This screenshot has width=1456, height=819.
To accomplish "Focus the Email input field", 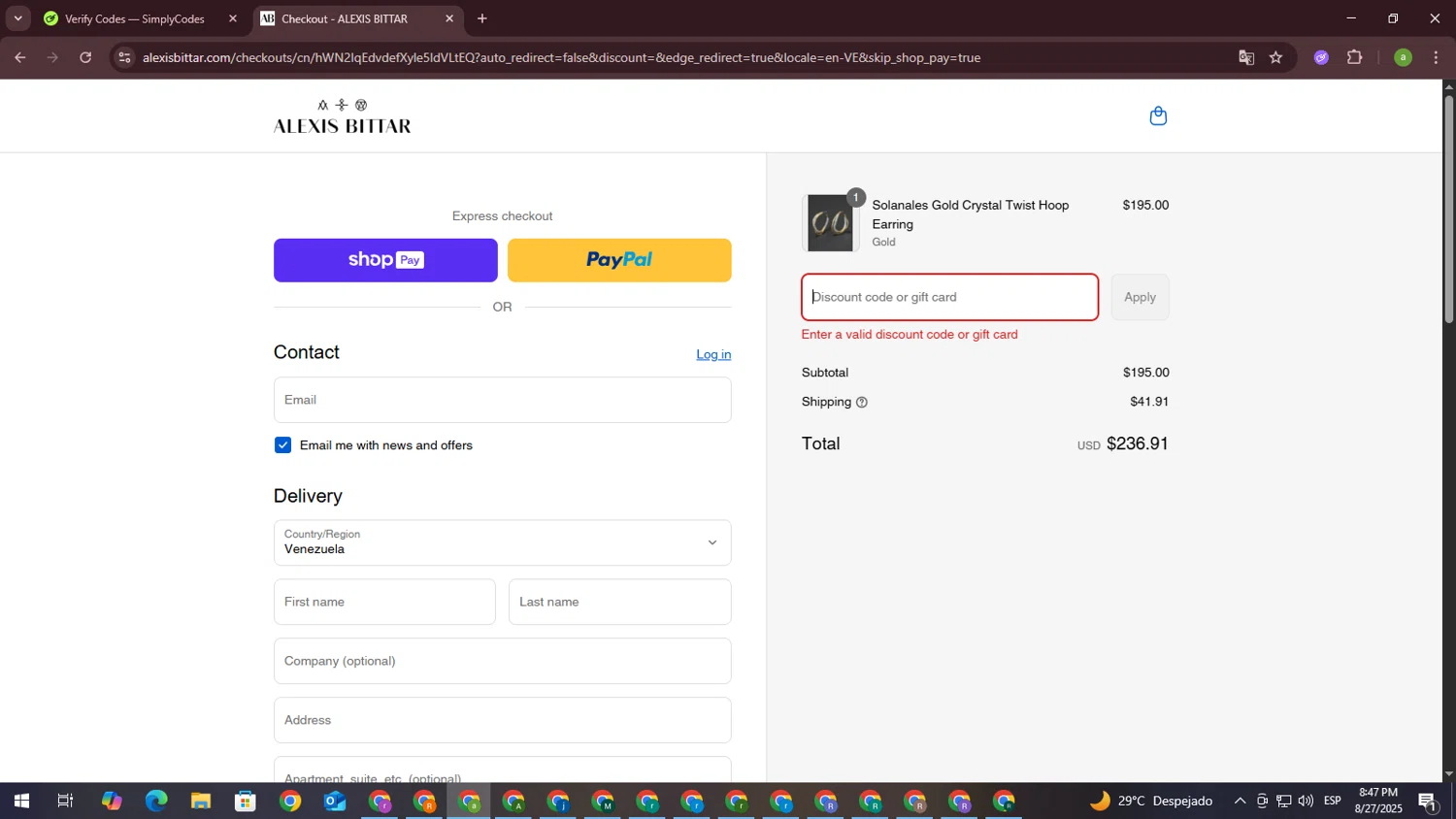I will click(x=502, y=400).
